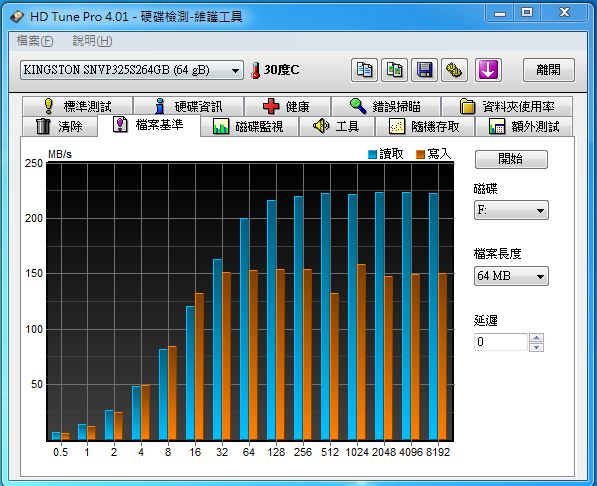Switch to the 標準測試 tab
The image size is (597, 486).
[78, 106]
